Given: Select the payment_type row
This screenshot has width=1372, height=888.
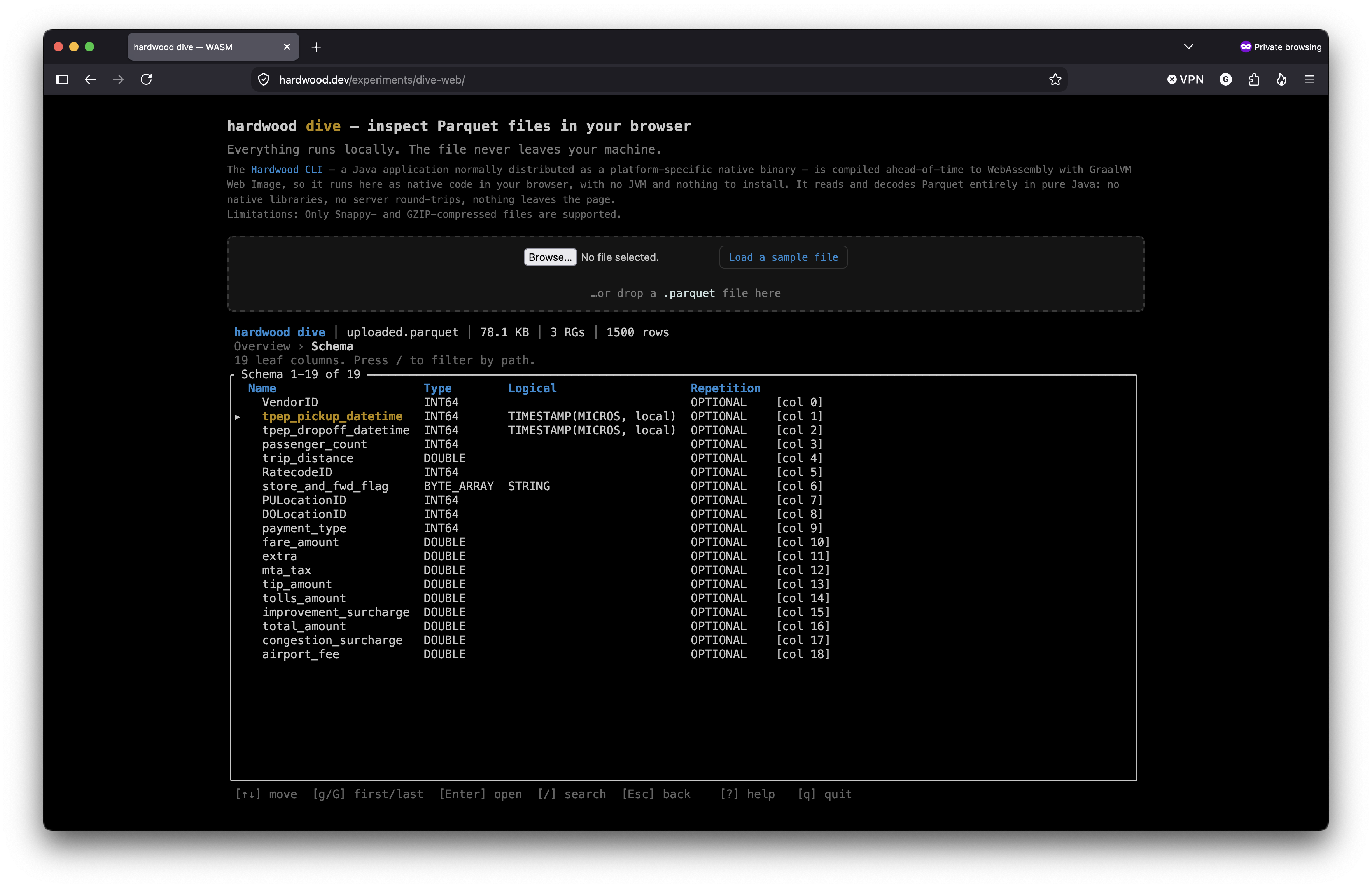Looking at the screenshot, I should point(683,528).
